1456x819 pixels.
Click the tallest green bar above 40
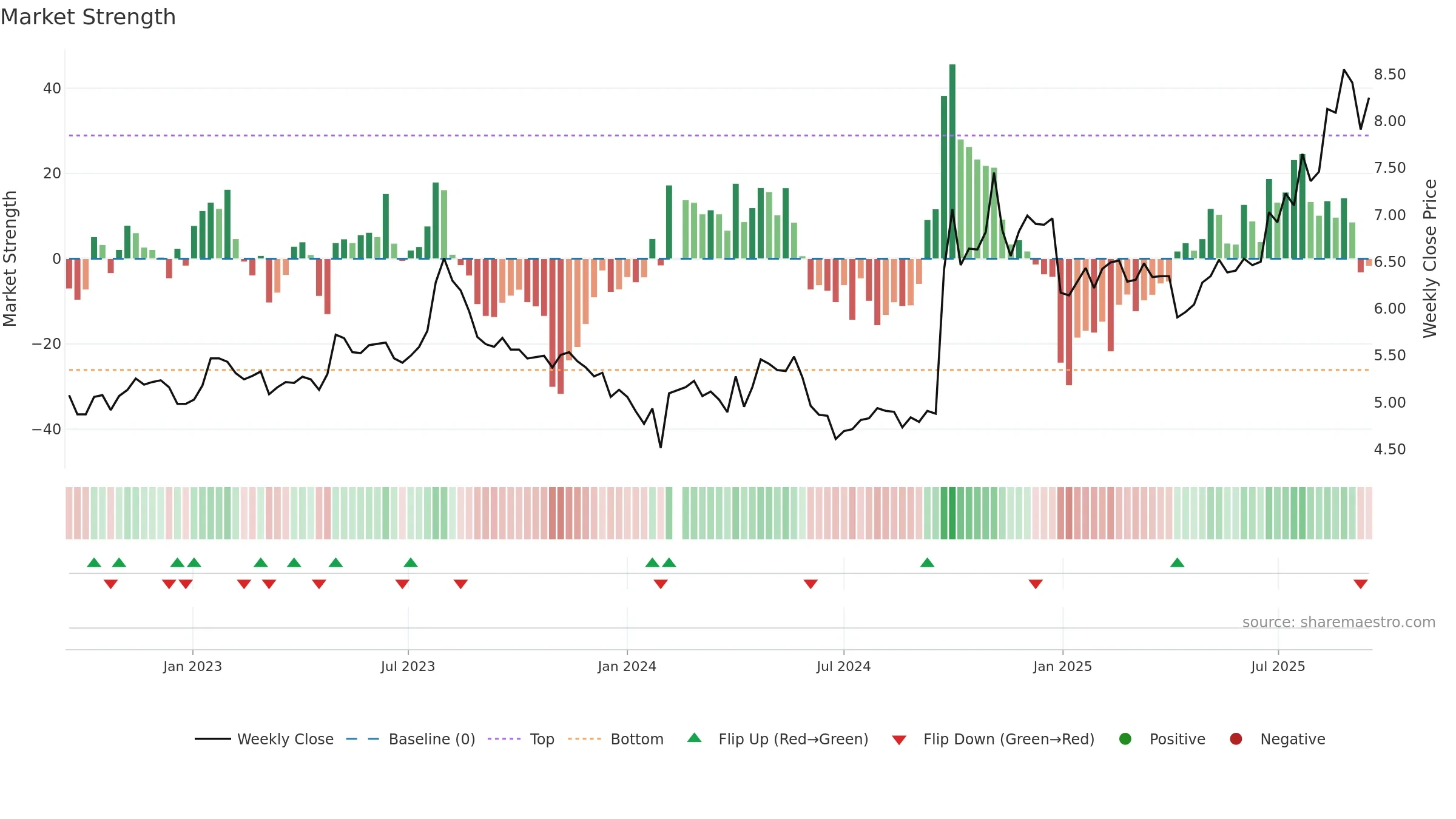click(952, 161)
